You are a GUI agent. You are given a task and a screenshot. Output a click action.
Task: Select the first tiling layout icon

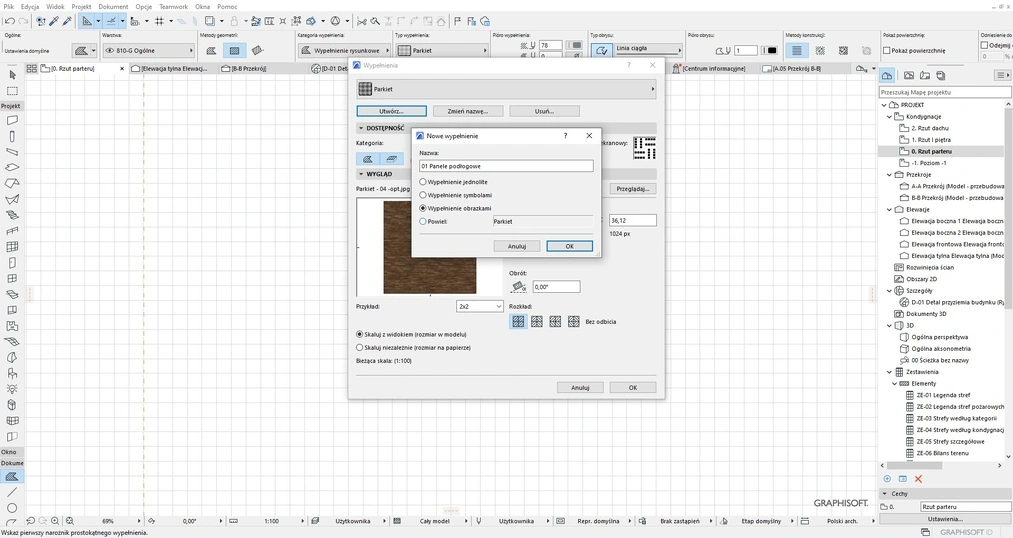(x=518, y=321)
